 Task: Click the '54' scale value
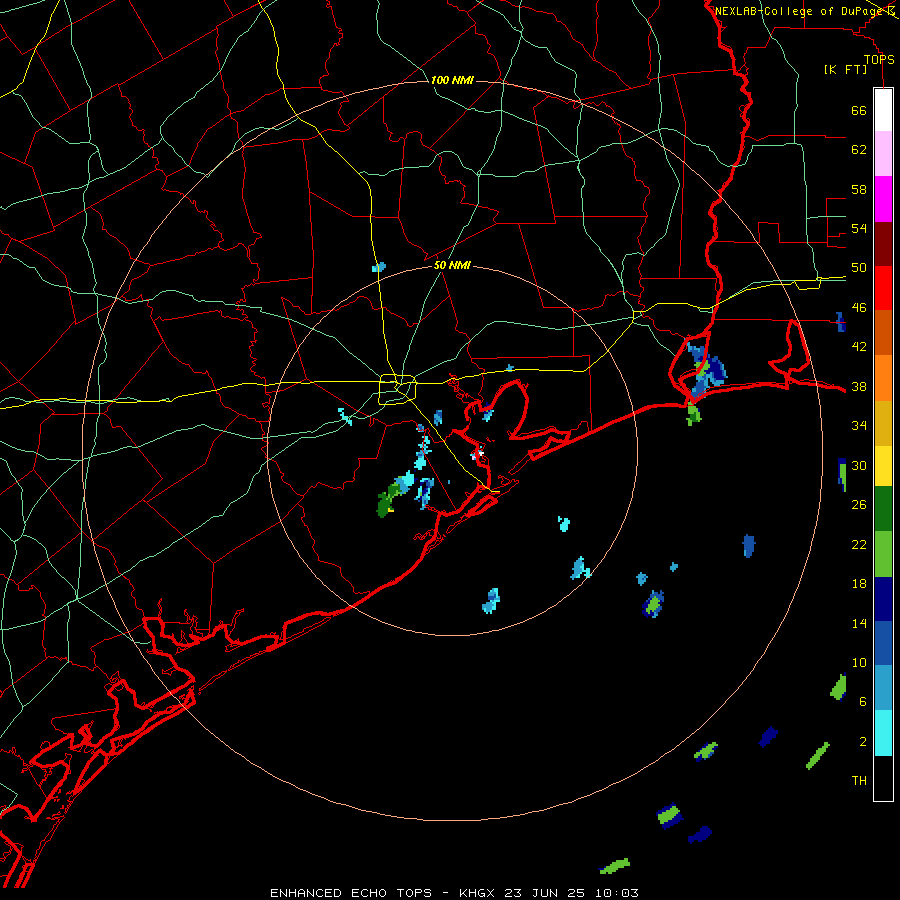pos(859,228)
